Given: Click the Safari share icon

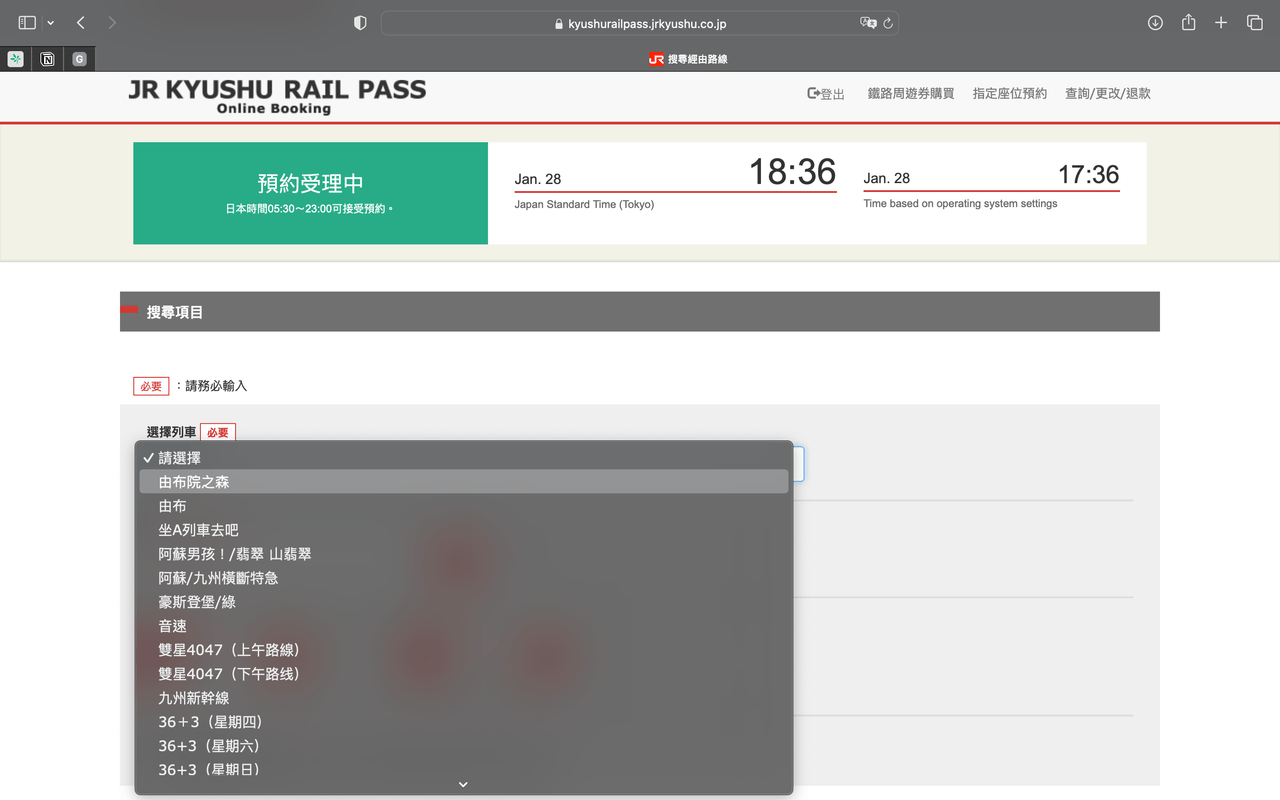Looking at the screenshot, I should [x=1188, y=22].
